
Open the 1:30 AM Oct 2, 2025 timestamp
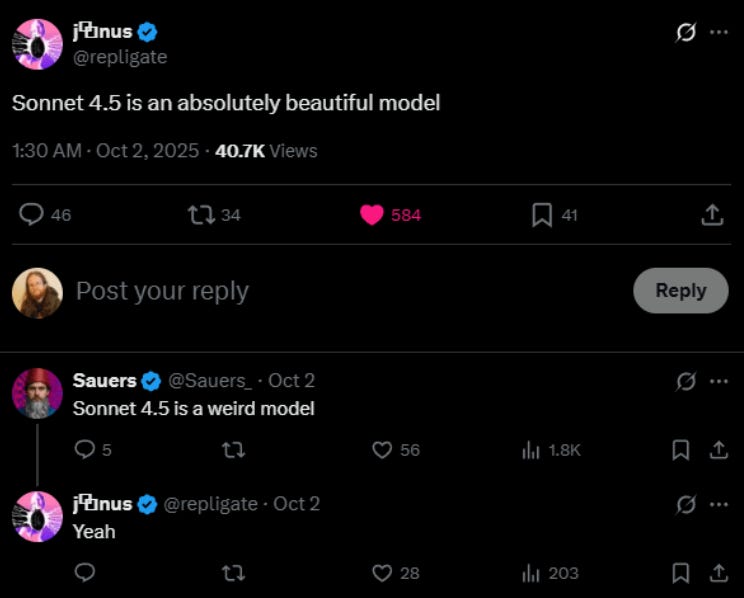(106, 151)
